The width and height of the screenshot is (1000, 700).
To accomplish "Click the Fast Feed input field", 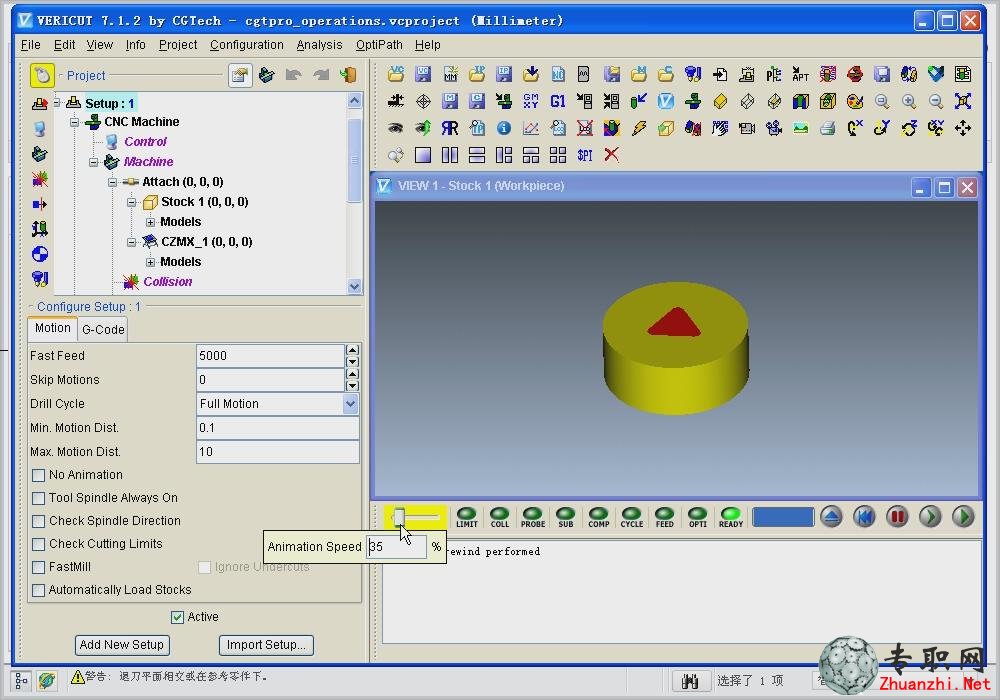I will pos(270,356).
